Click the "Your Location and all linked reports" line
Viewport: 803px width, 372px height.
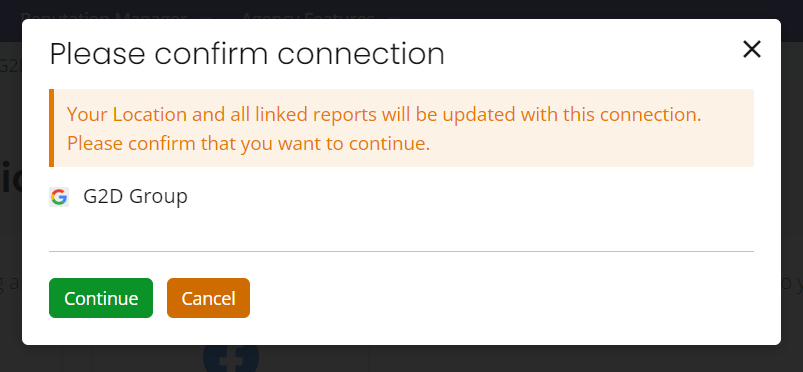(384, 114)
